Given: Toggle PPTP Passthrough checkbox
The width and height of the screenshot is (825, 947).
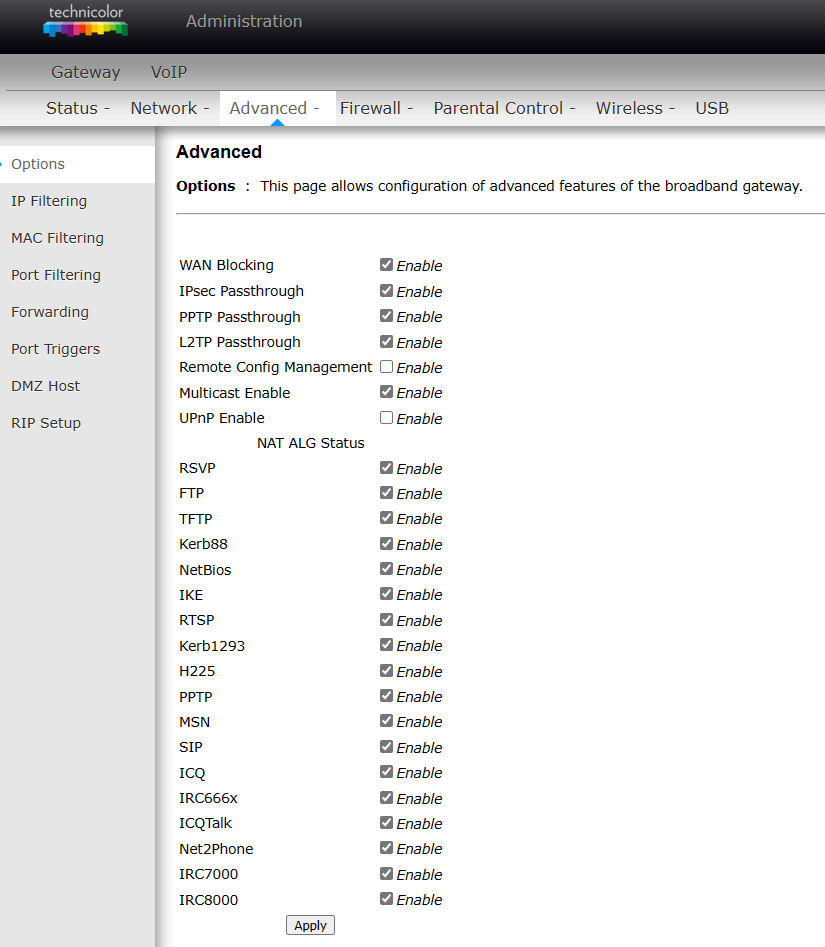Looking at the screenshot, I should tap(387, 316).
